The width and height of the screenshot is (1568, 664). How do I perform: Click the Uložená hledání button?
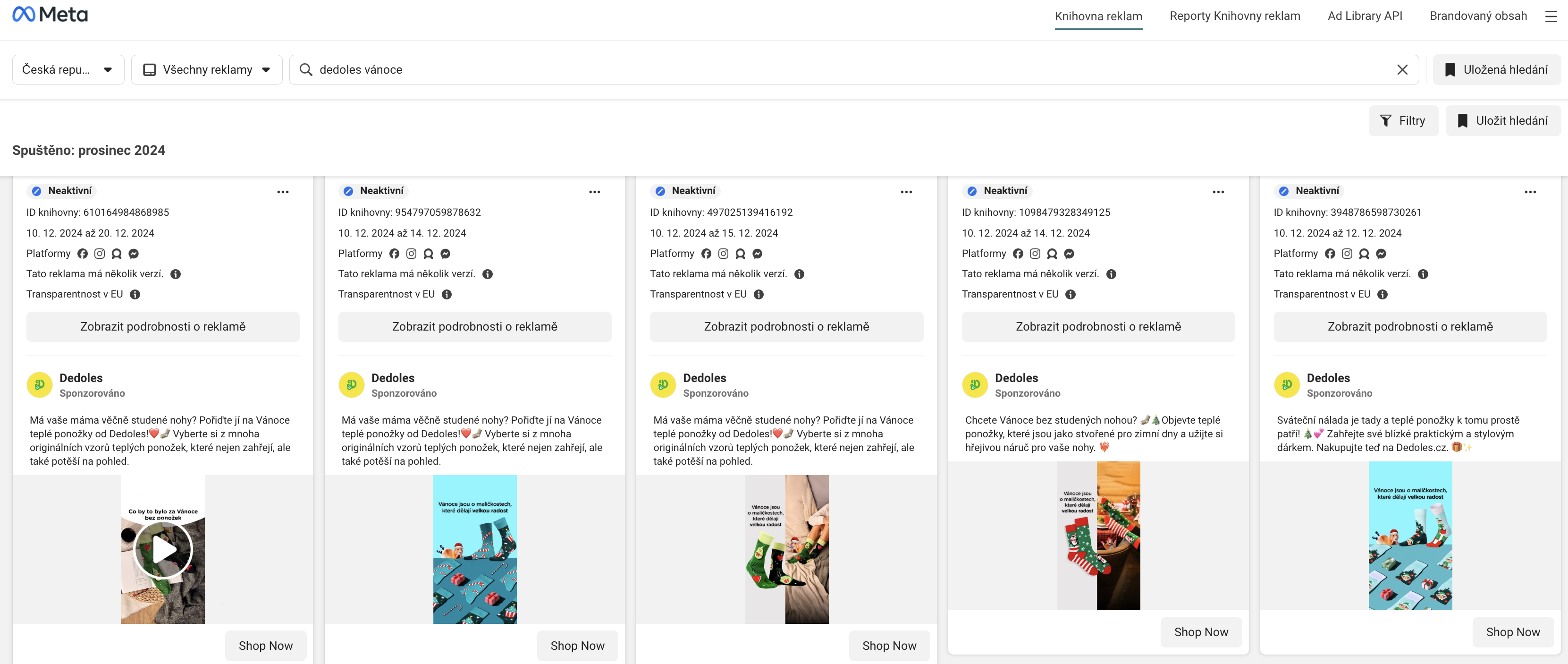(1497, 69)
